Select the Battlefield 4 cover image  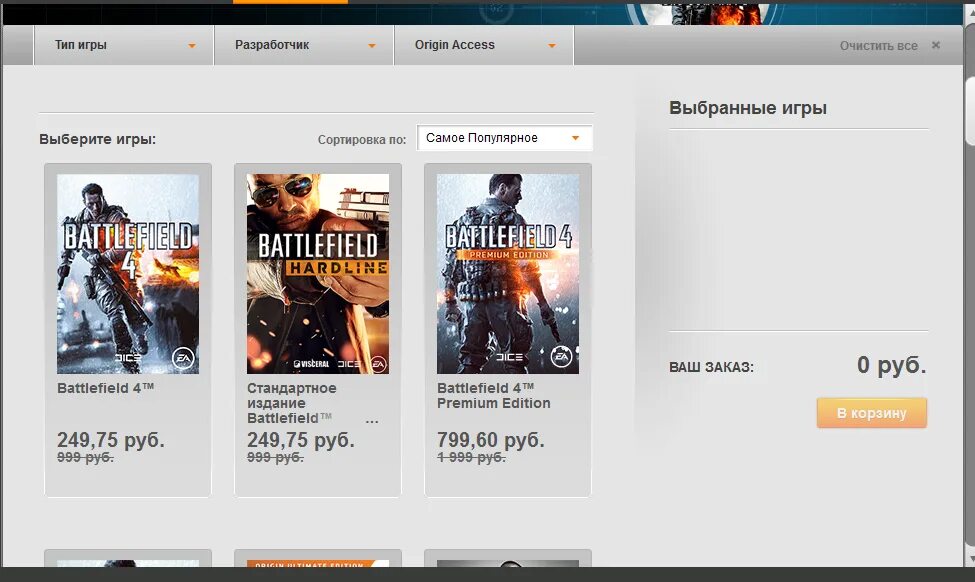pos(128,274)
